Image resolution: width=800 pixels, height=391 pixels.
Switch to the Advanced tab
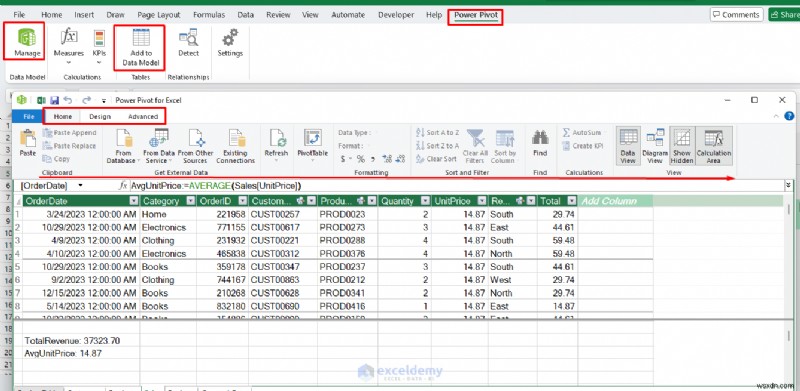pos(143,116)
